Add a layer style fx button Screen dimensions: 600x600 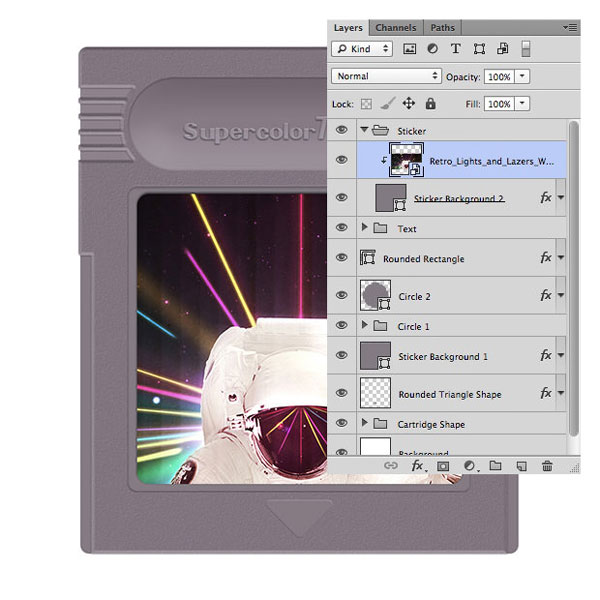418,466
